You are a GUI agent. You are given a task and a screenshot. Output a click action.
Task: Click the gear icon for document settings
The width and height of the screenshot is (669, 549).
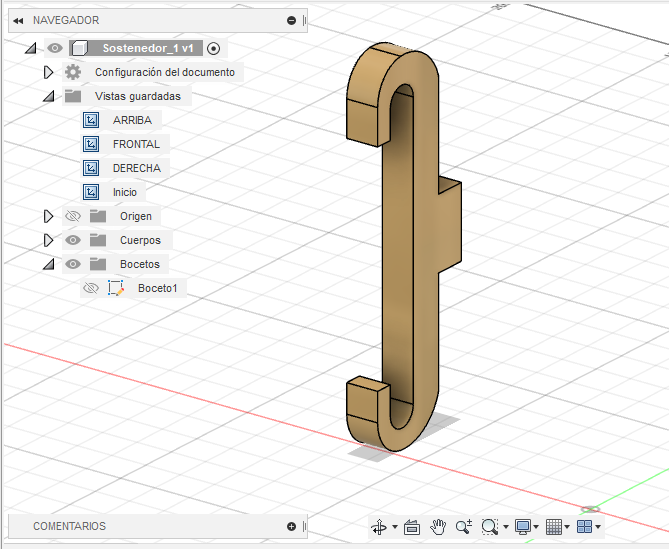[x=73, y=72]
